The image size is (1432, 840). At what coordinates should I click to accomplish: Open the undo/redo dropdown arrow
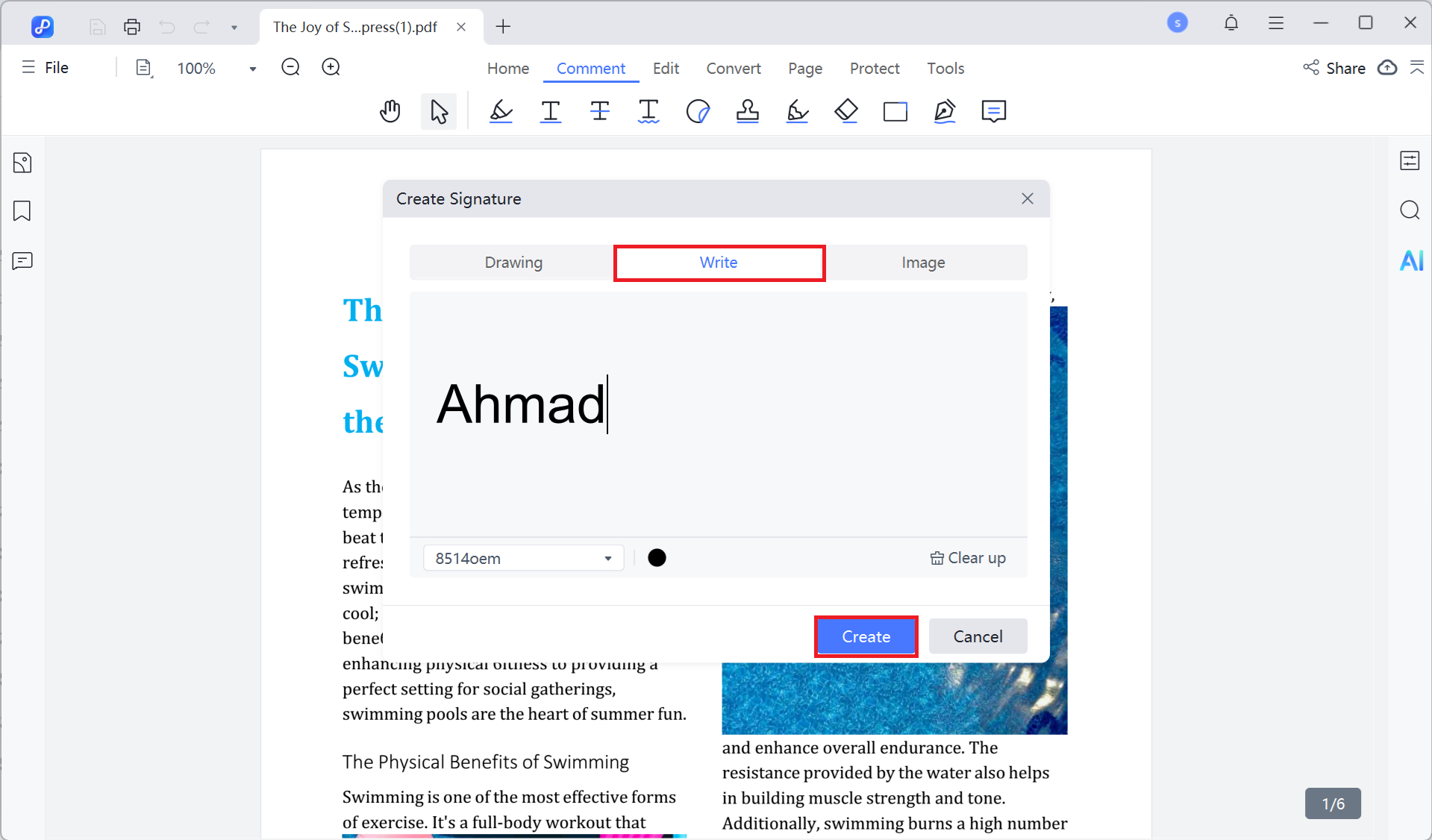234,27
